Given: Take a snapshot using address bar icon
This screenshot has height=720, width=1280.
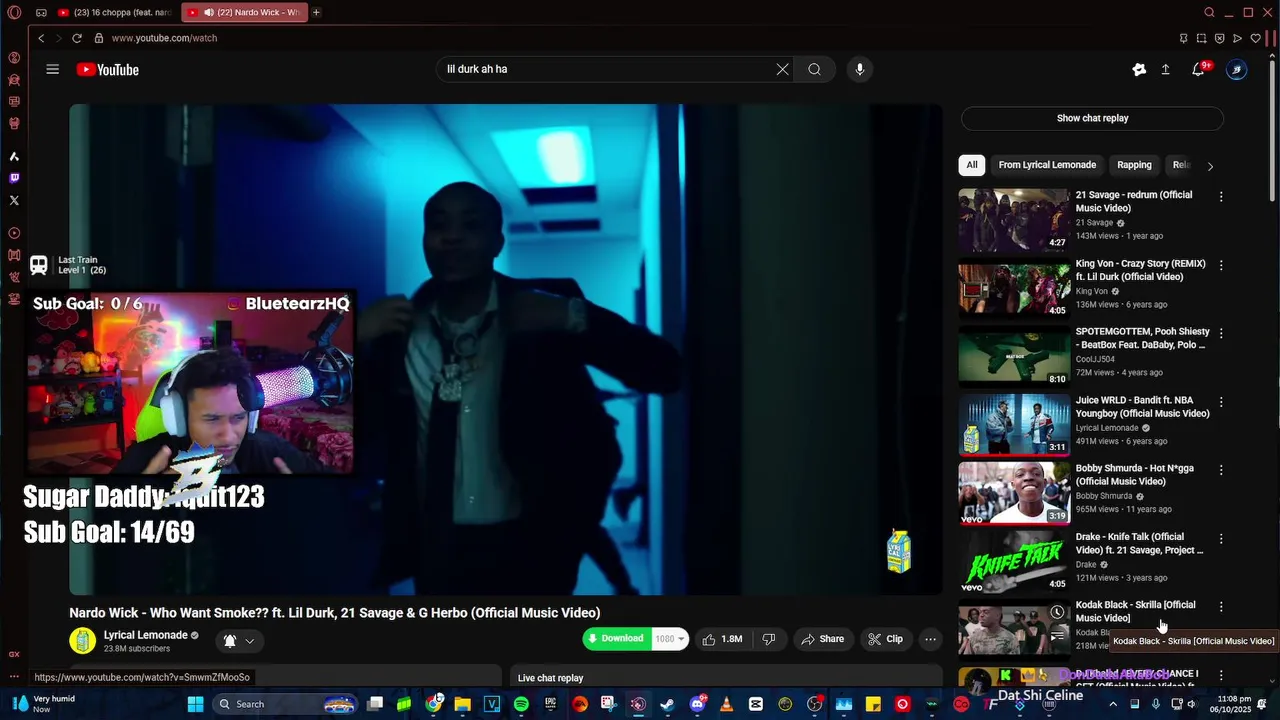Looking at the screenshot, I should pyautogui.click(x=1202, y=38).
